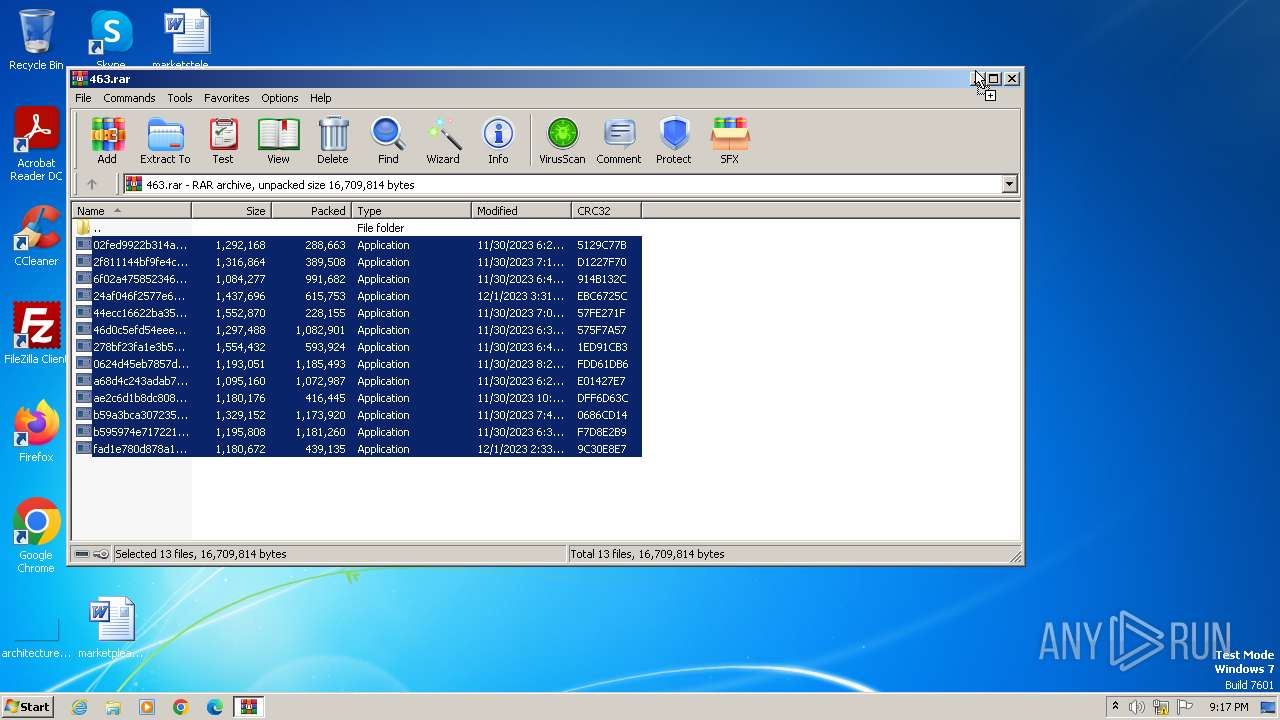Open Acrobat Reader DC desktop icon
This screenshot has width=1280, height=720.
coord(36,144)
